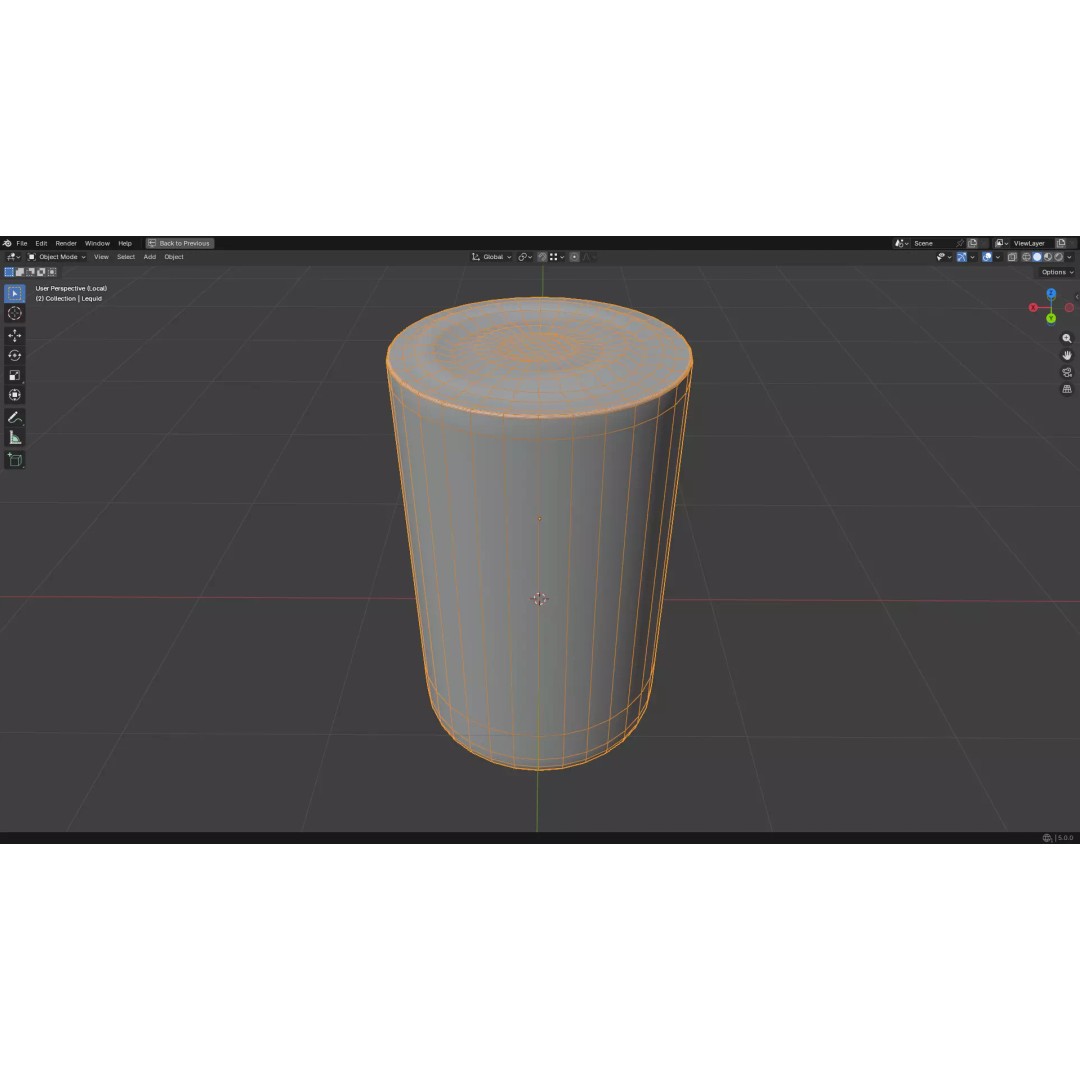Select the Rotate tool
Viewport: 1080px width, 1080px height.
(x=14, y=355)
